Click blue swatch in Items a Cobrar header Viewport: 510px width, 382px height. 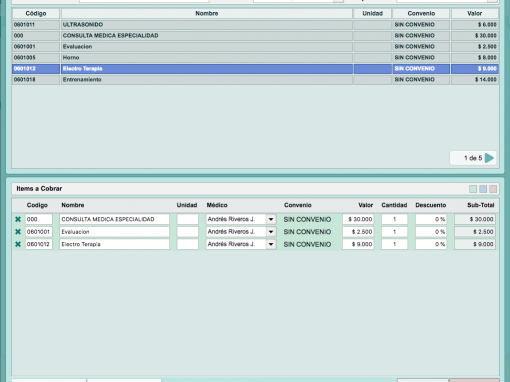click(x=483, y=189)
